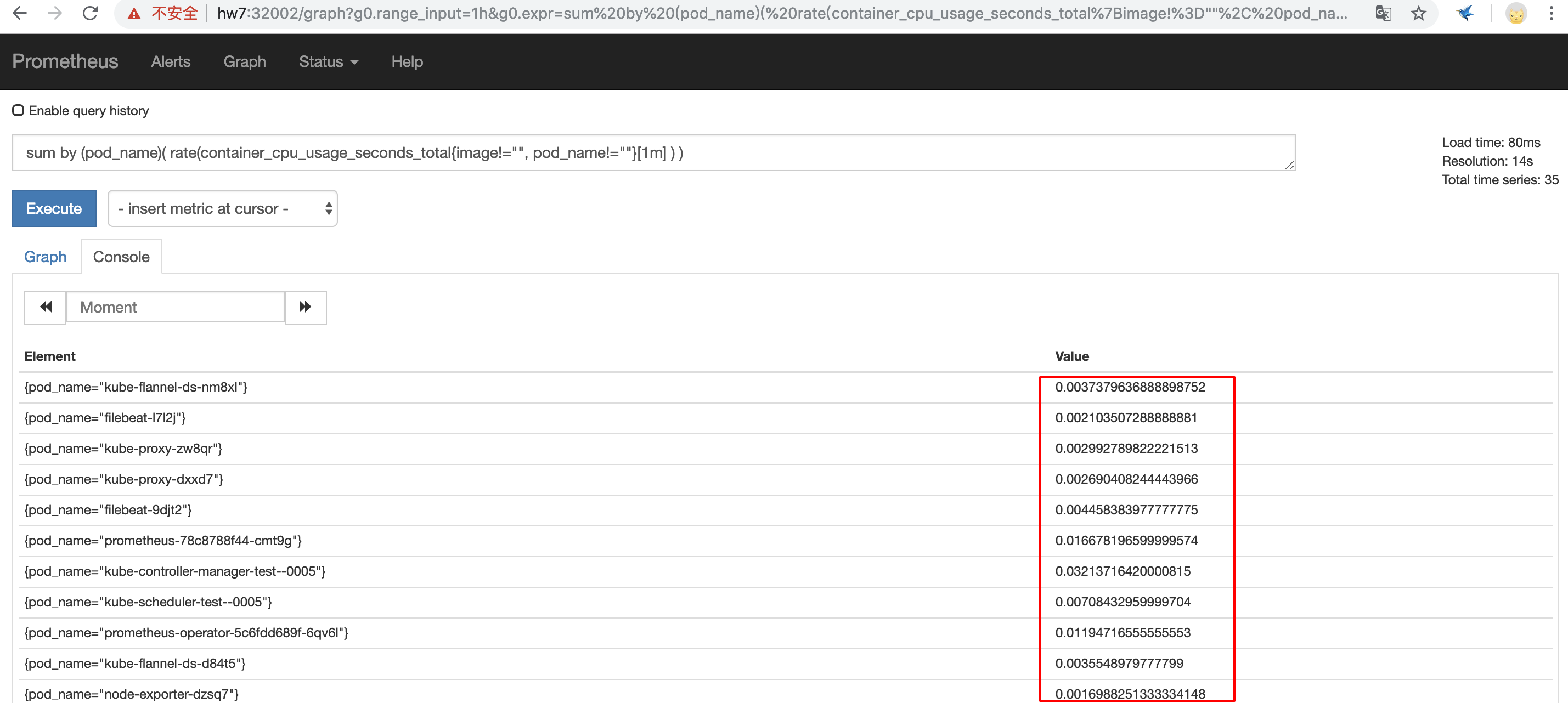Select the kube-flannel-ds-nm8xl element row
1568x703 pixels.
(136, 387)
